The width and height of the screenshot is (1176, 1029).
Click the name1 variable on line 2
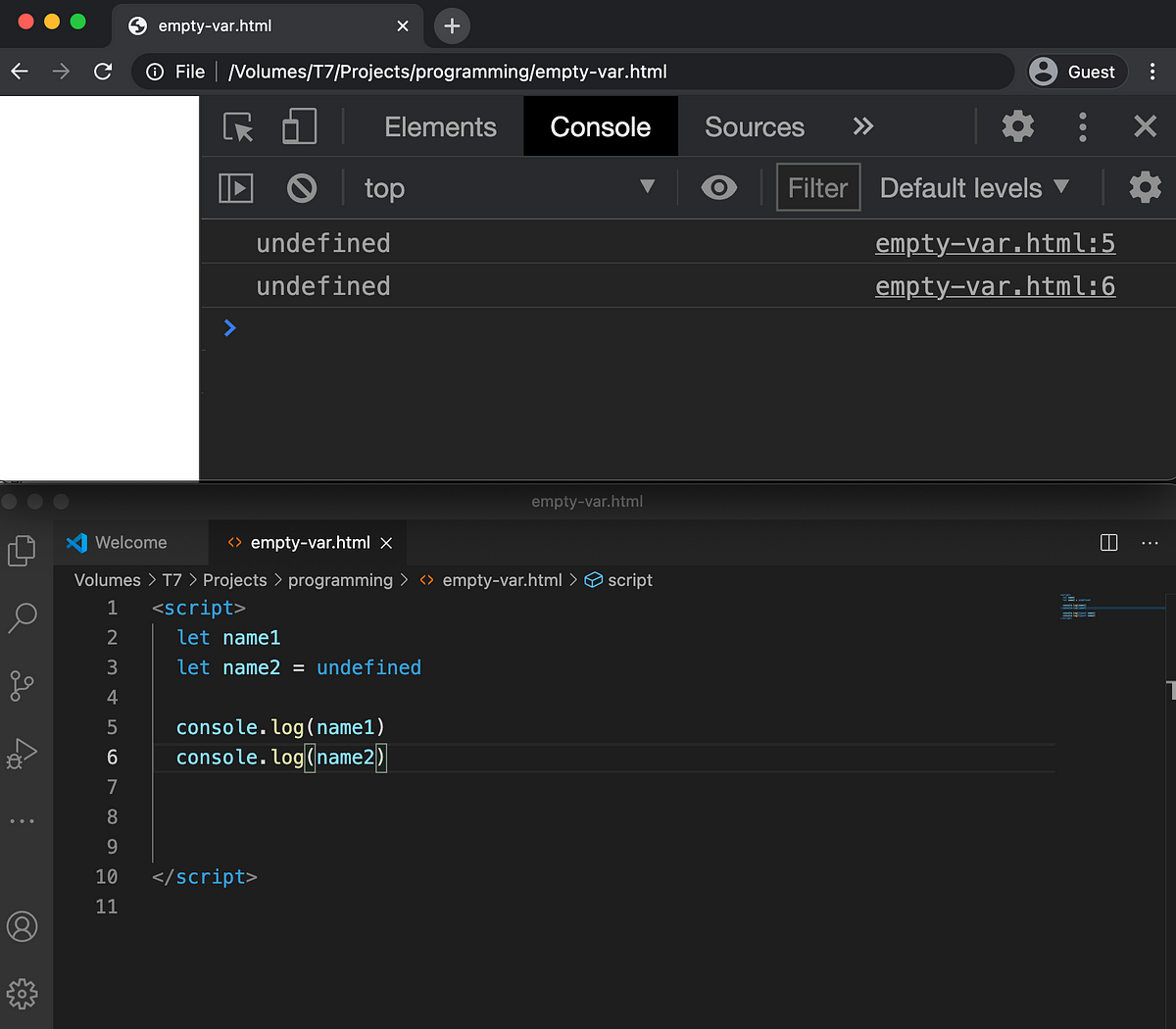[x=252, y=638]
